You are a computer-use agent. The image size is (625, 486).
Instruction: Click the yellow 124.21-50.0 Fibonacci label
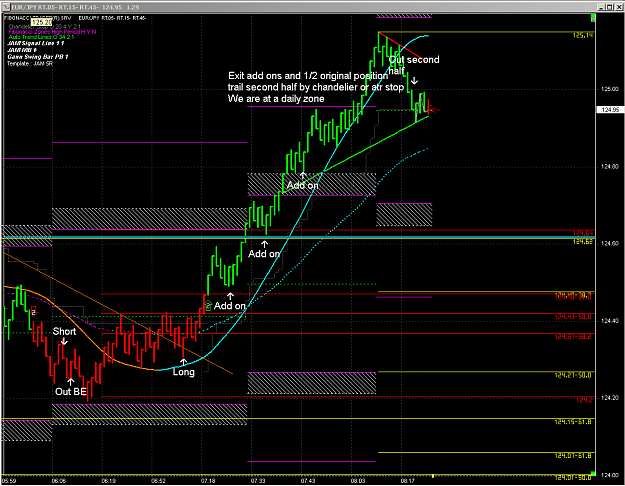point(573,375)
